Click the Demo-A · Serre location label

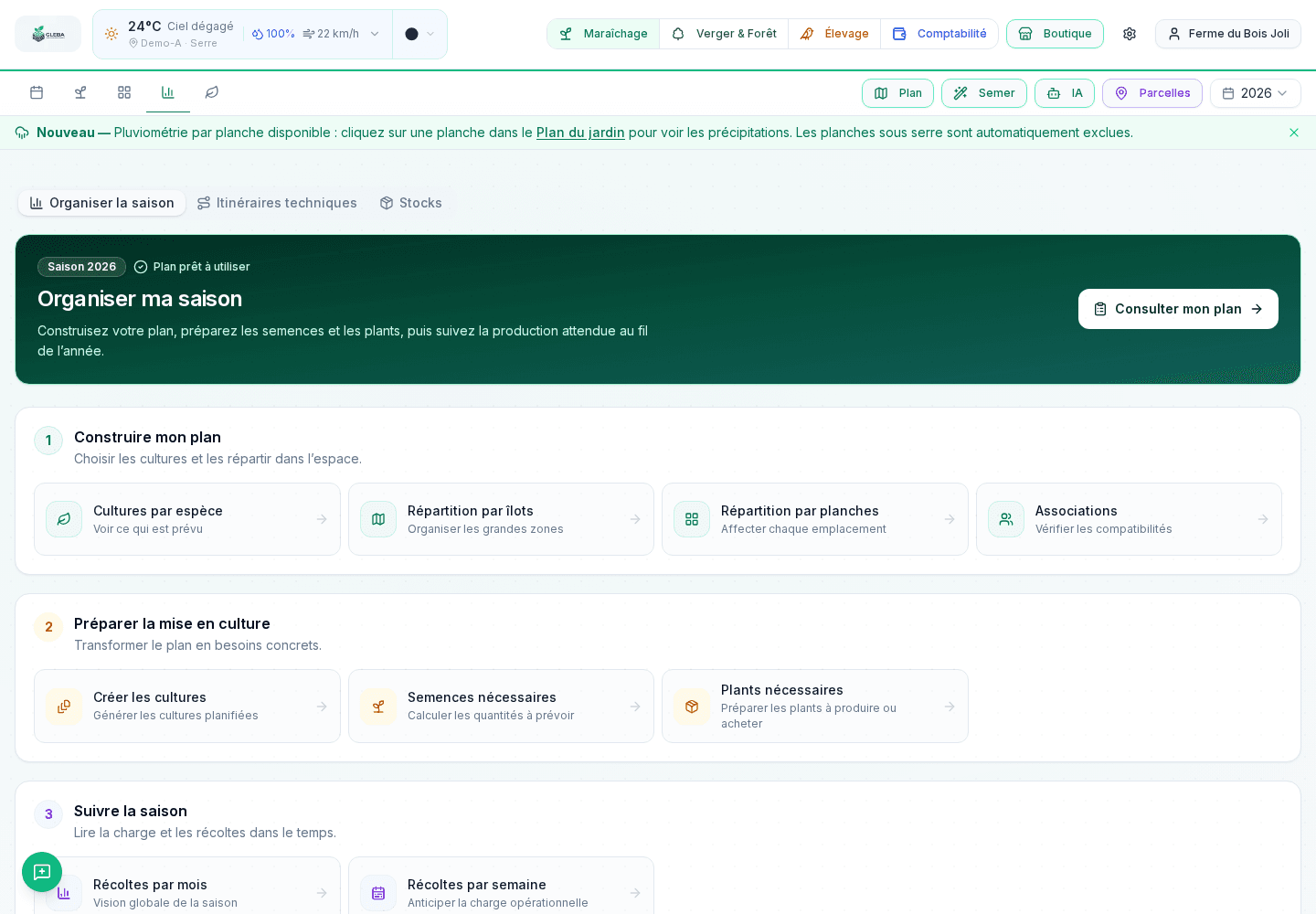tap(174, 43)
